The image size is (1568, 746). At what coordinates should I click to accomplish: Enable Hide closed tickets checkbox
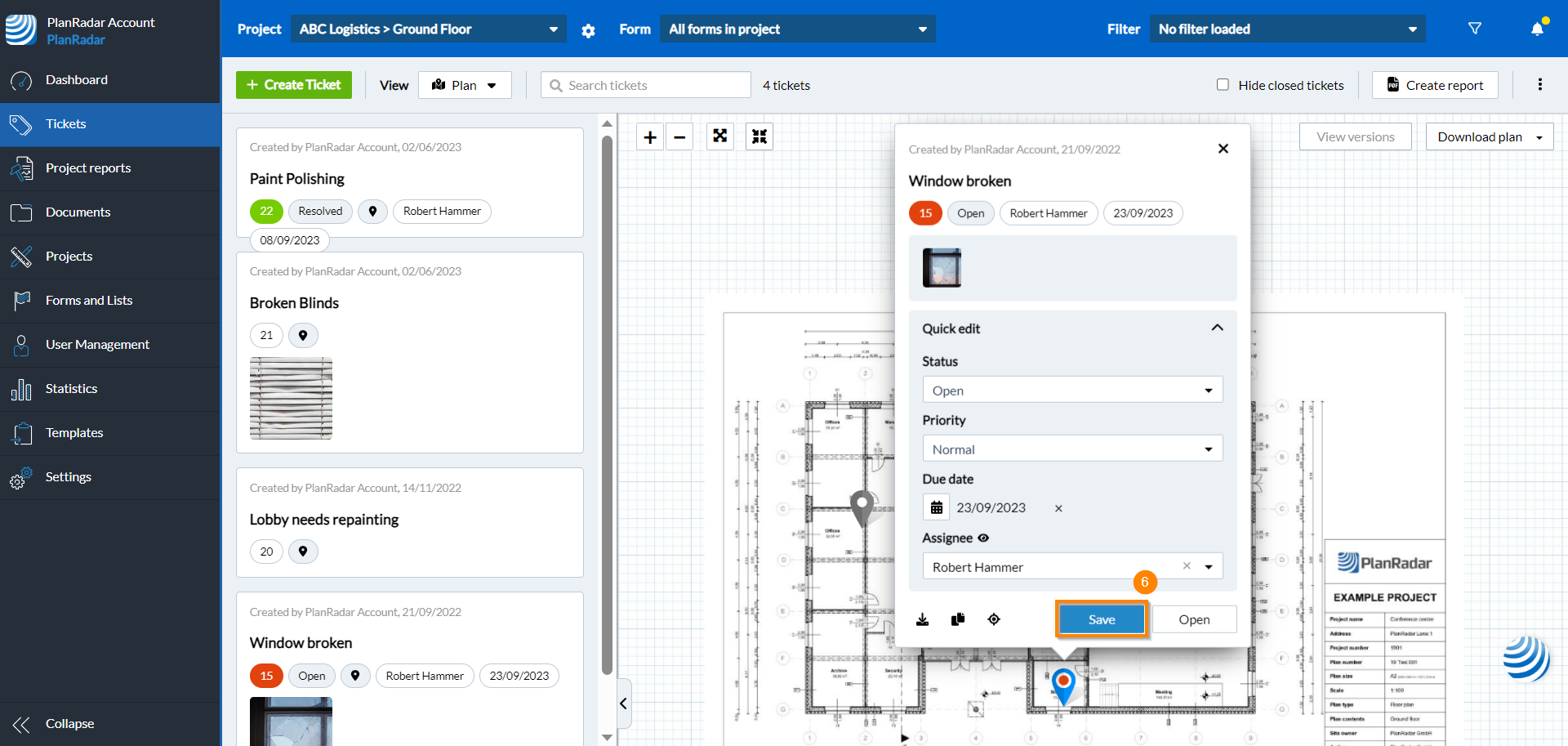[1223, 85]
